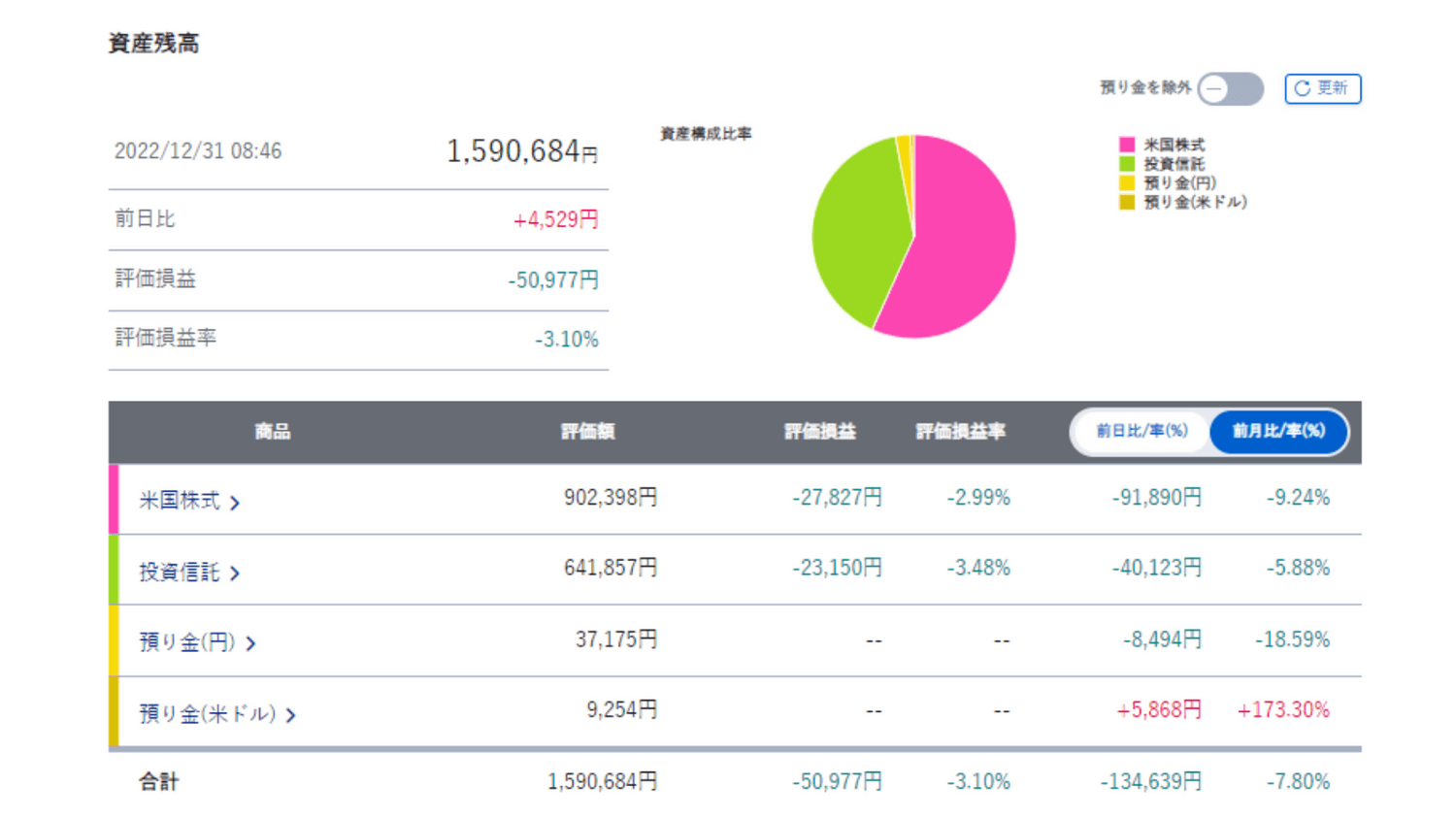The height and width of the screenshot is (818, 1456).
Task: Click 641,857円 in the 投資信託 row
Action: 611,568
